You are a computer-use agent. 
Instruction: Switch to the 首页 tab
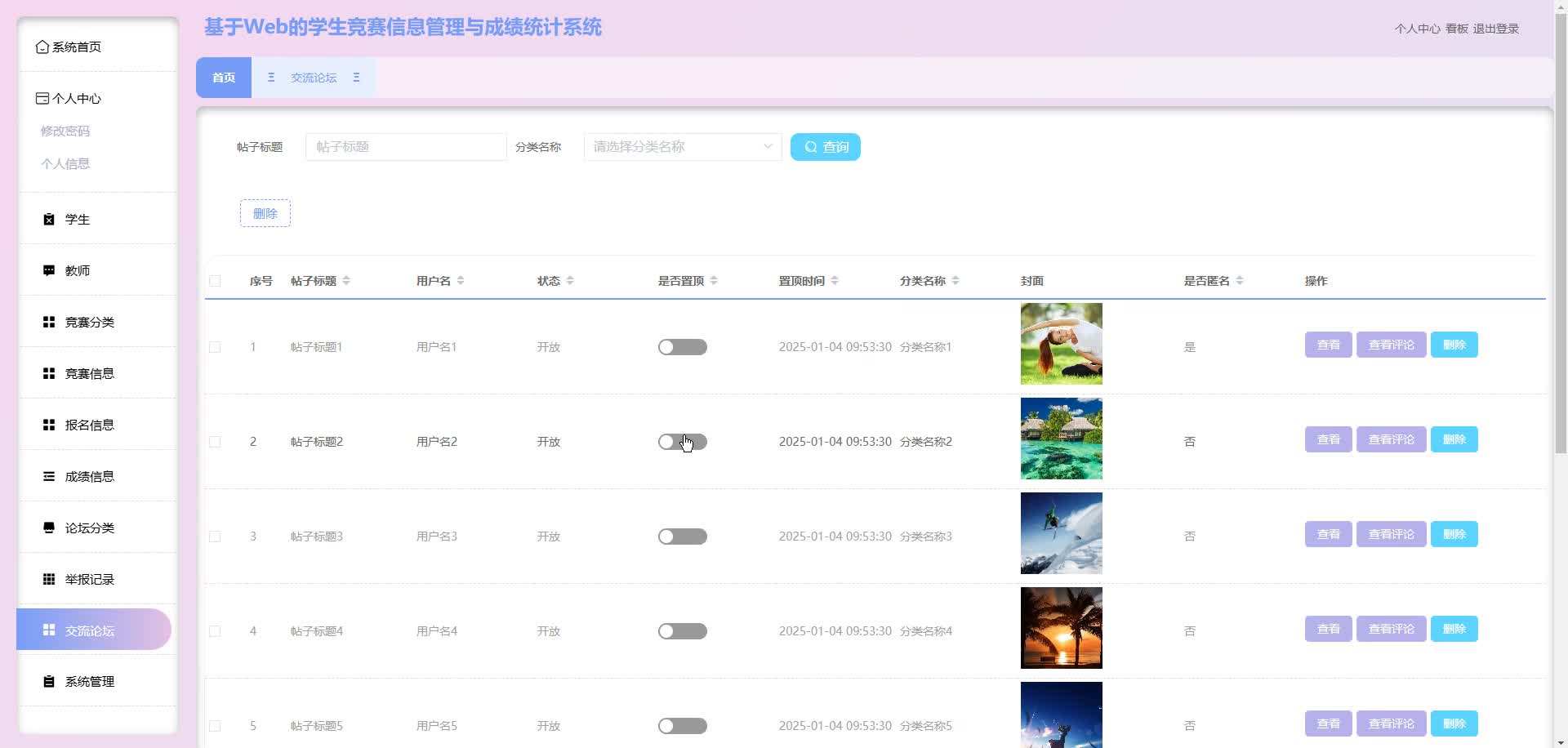click(224, 78)
